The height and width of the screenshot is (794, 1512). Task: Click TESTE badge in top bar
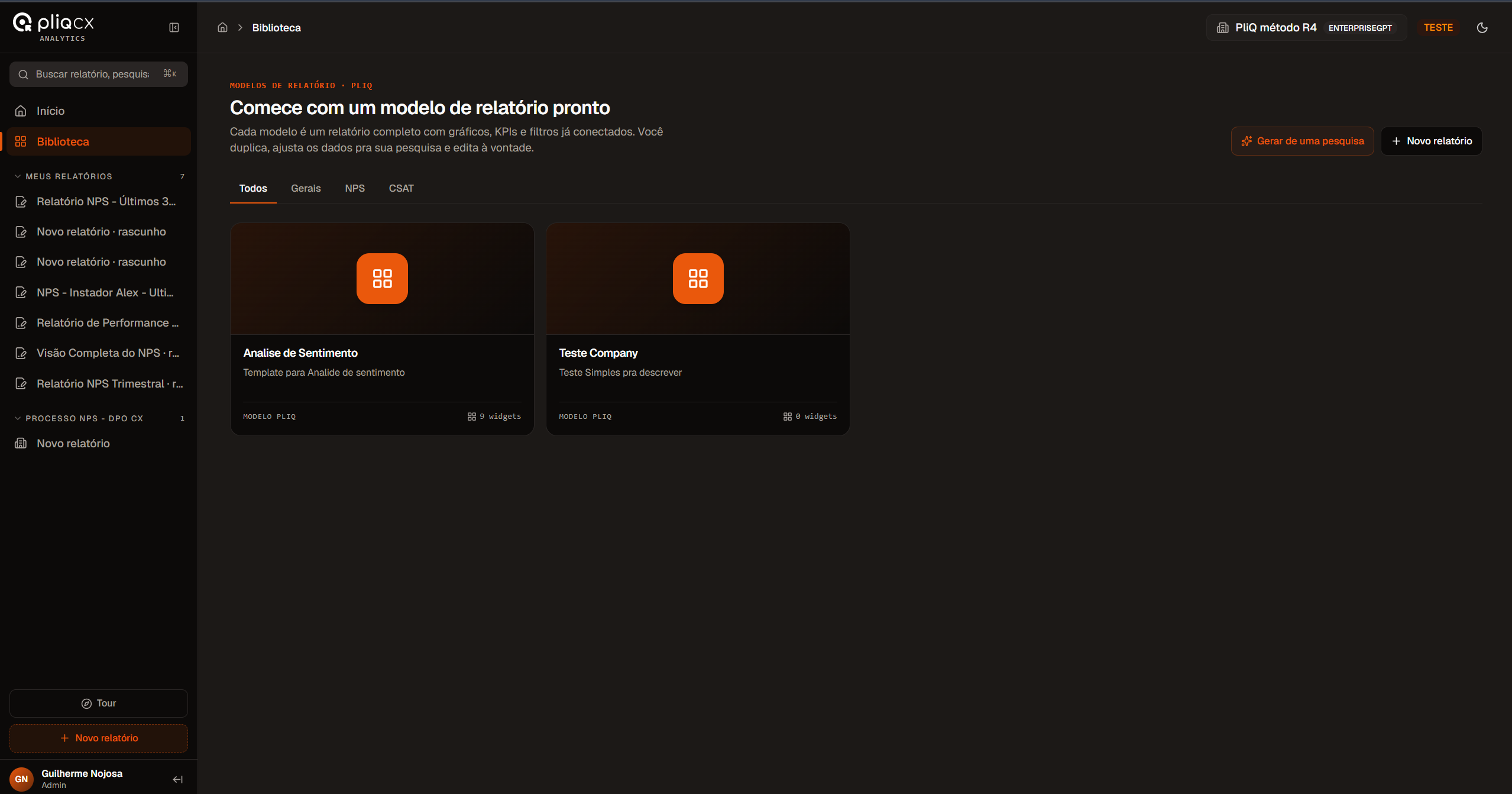pos(1438,27)
